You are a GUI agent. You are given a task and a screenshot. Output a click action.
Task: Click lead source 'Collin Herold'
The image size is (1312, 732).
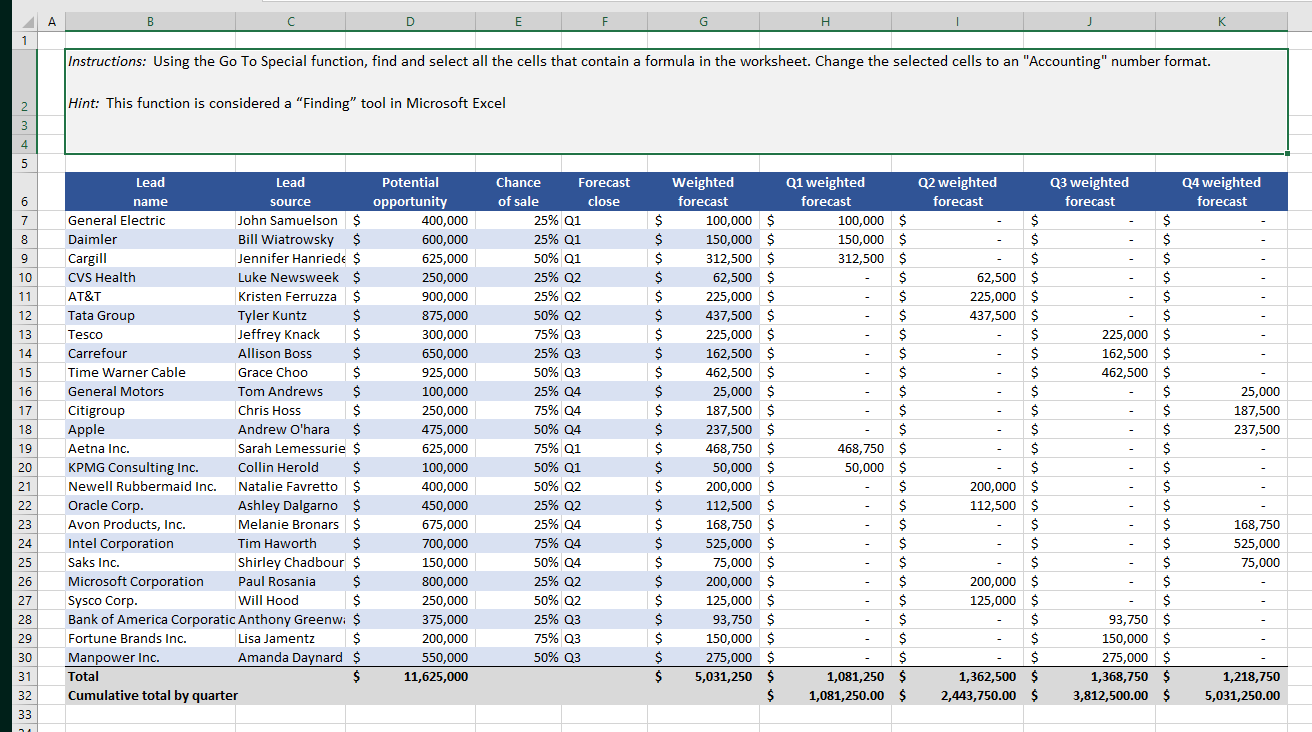pyautogui.click(x=292, y=467)
